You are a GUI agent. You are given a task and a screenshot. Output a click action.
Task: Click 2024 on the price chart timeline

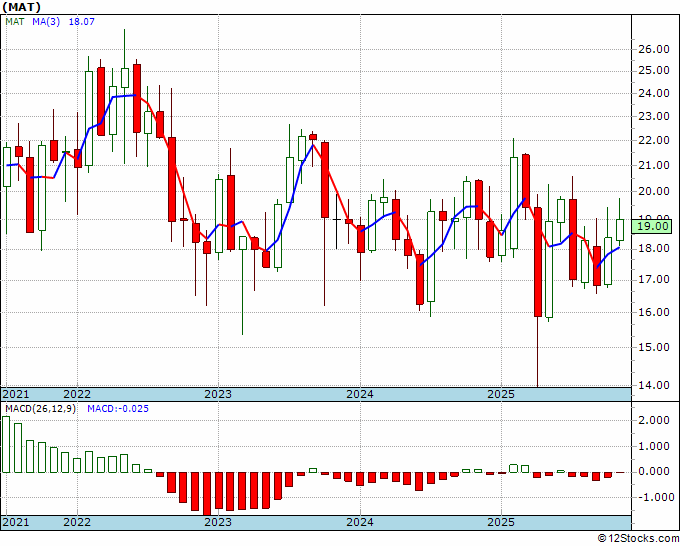click(x=360, y=394)
